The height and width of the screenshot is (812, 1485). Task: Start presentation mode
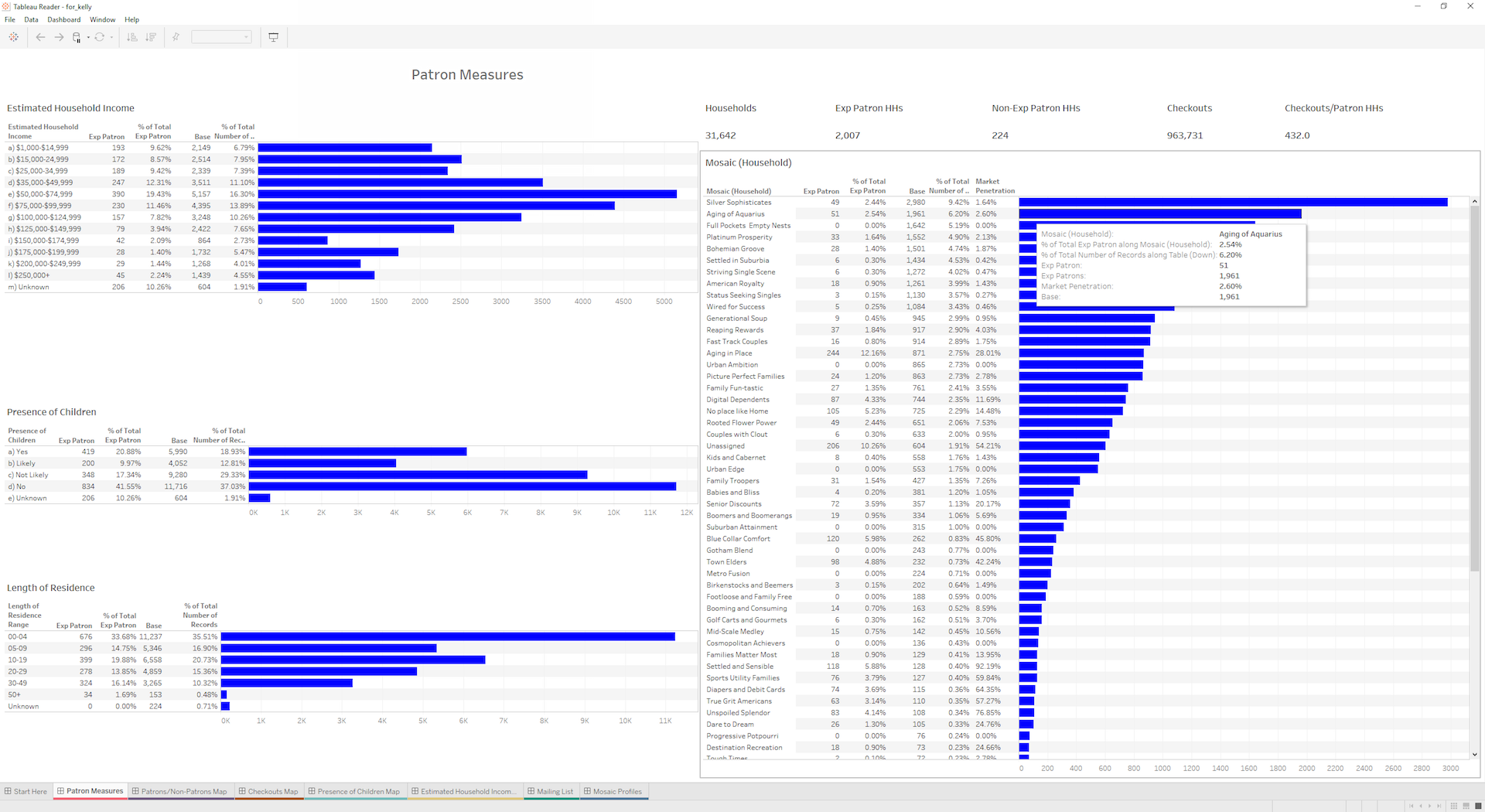[274, 37]
